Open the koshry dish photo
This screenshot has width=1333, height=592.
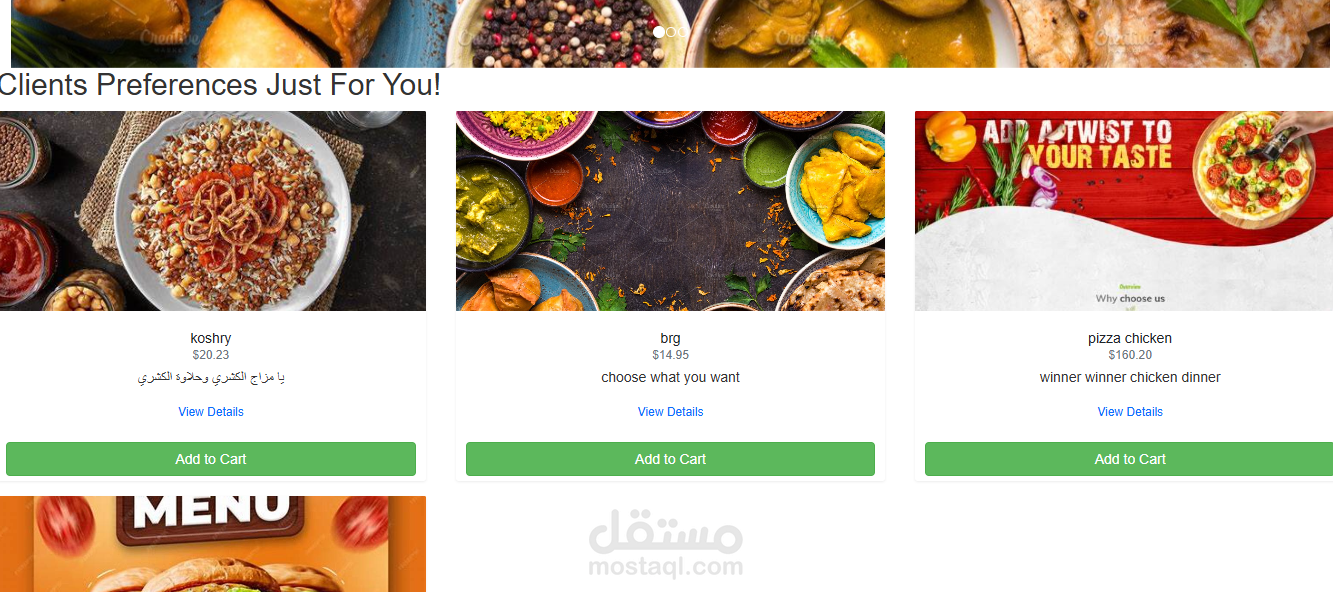click(x=213, y=211)
